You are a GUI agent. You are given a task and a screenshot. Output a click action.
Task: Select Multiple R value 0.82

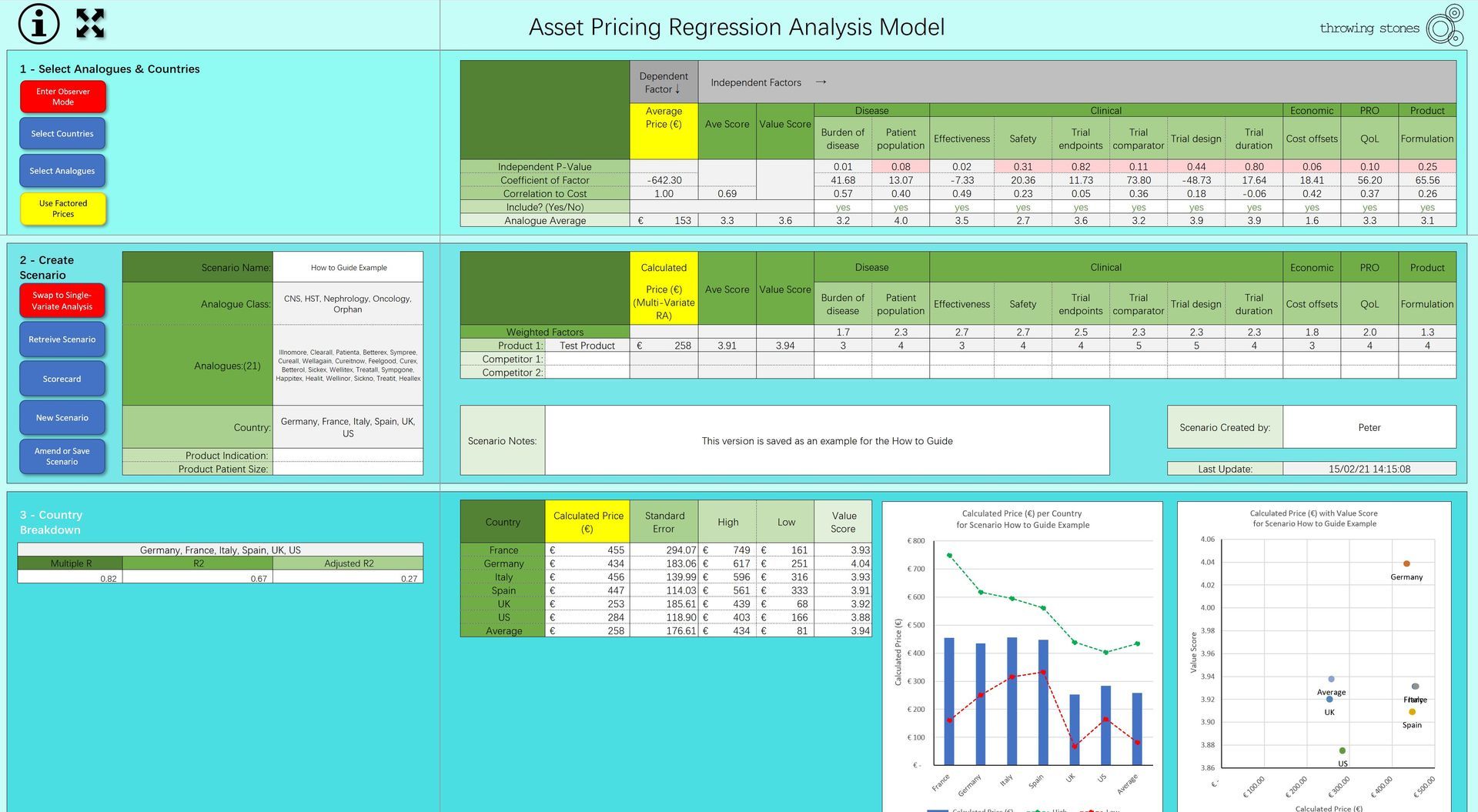[x=69, y=577]
